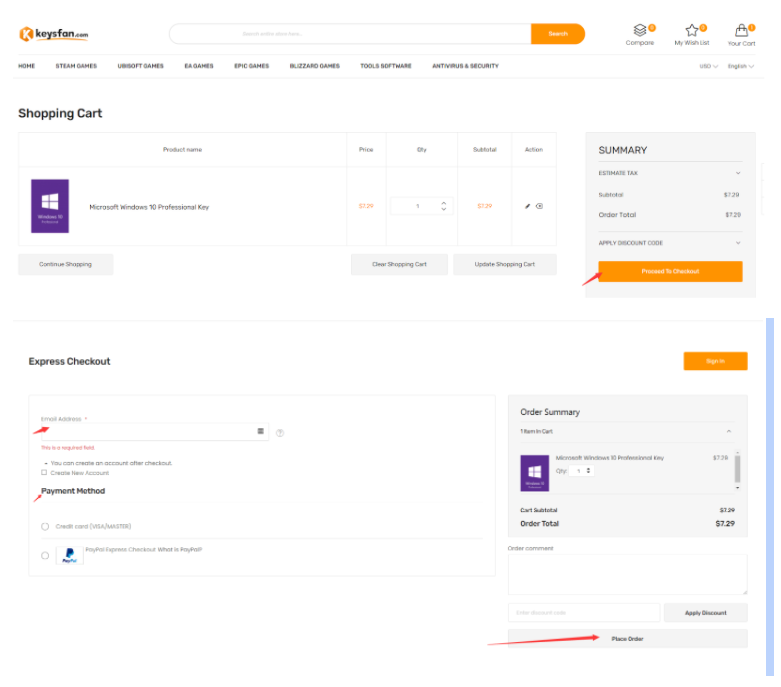Click What is PayPal? link

[x=180, y=550]
